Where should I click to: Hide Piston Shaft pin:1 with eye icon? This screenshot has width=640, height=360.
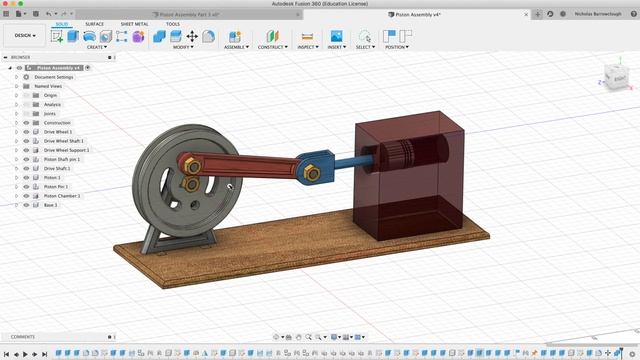(26, 159)
